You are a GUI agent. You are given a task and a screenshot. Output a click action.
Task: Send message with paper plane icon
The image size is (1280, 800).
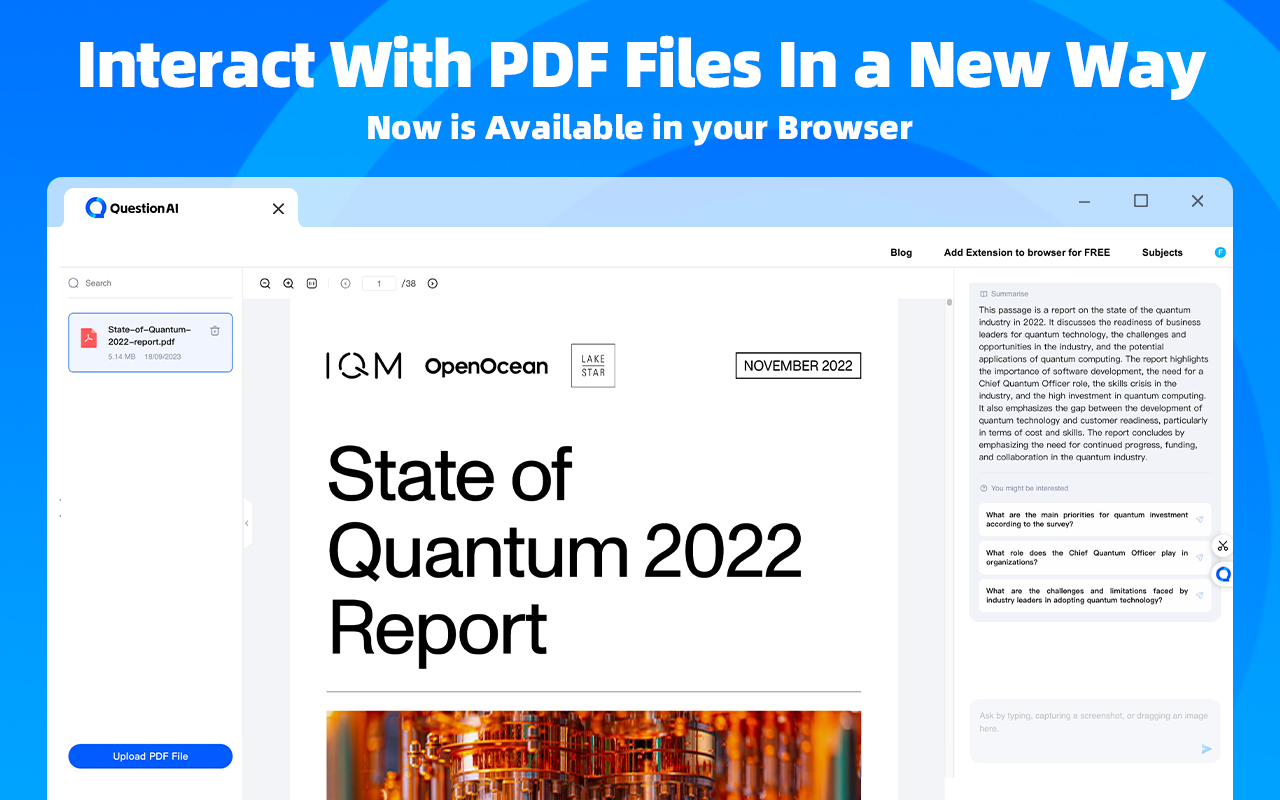coord(1206,749)
